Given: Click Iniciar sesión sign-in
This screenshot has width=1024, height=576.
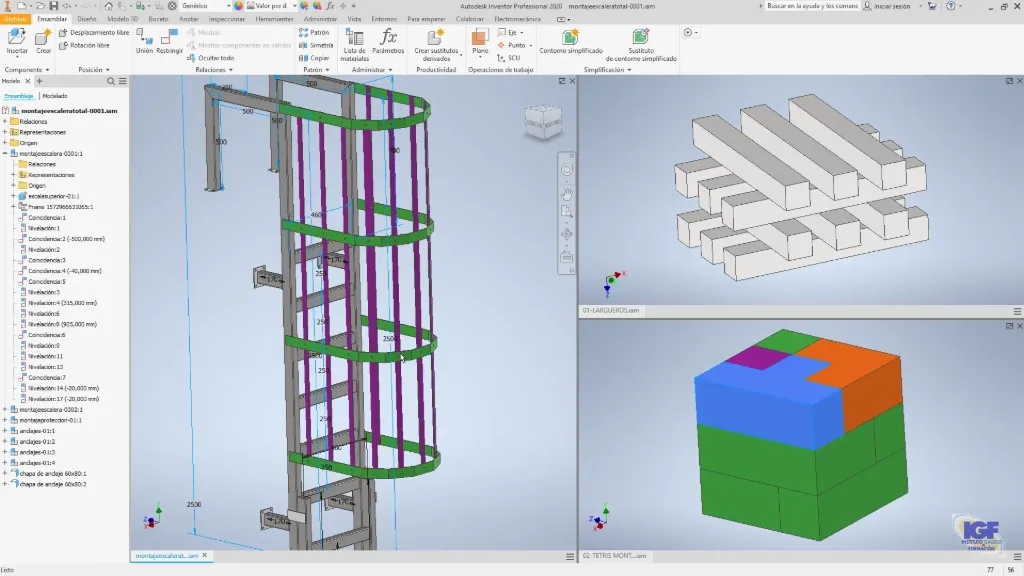Looking at the screenshot, I should (891, 6).
